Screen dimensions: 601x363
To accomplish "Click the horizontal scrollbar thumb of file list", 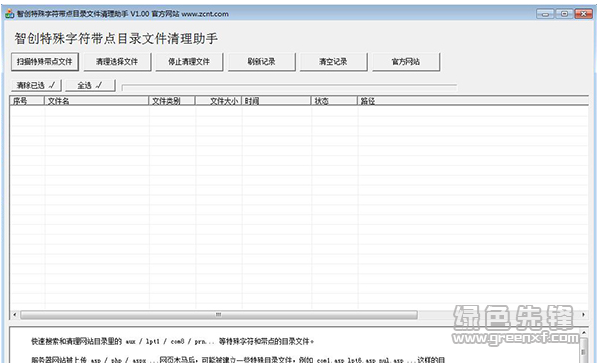I will (x=219, y=315).
